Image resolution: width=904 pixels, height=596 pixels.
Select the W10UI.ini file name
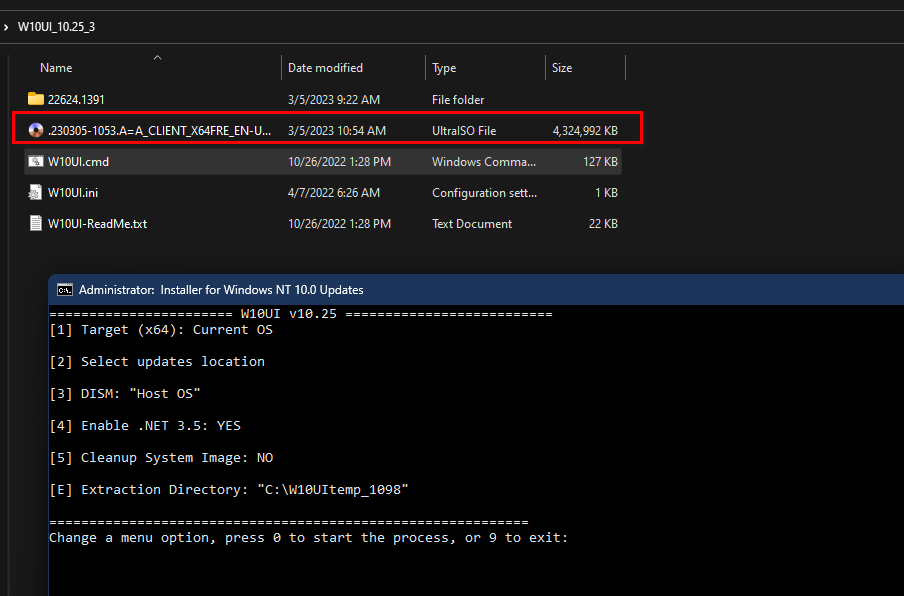[73, 193]
